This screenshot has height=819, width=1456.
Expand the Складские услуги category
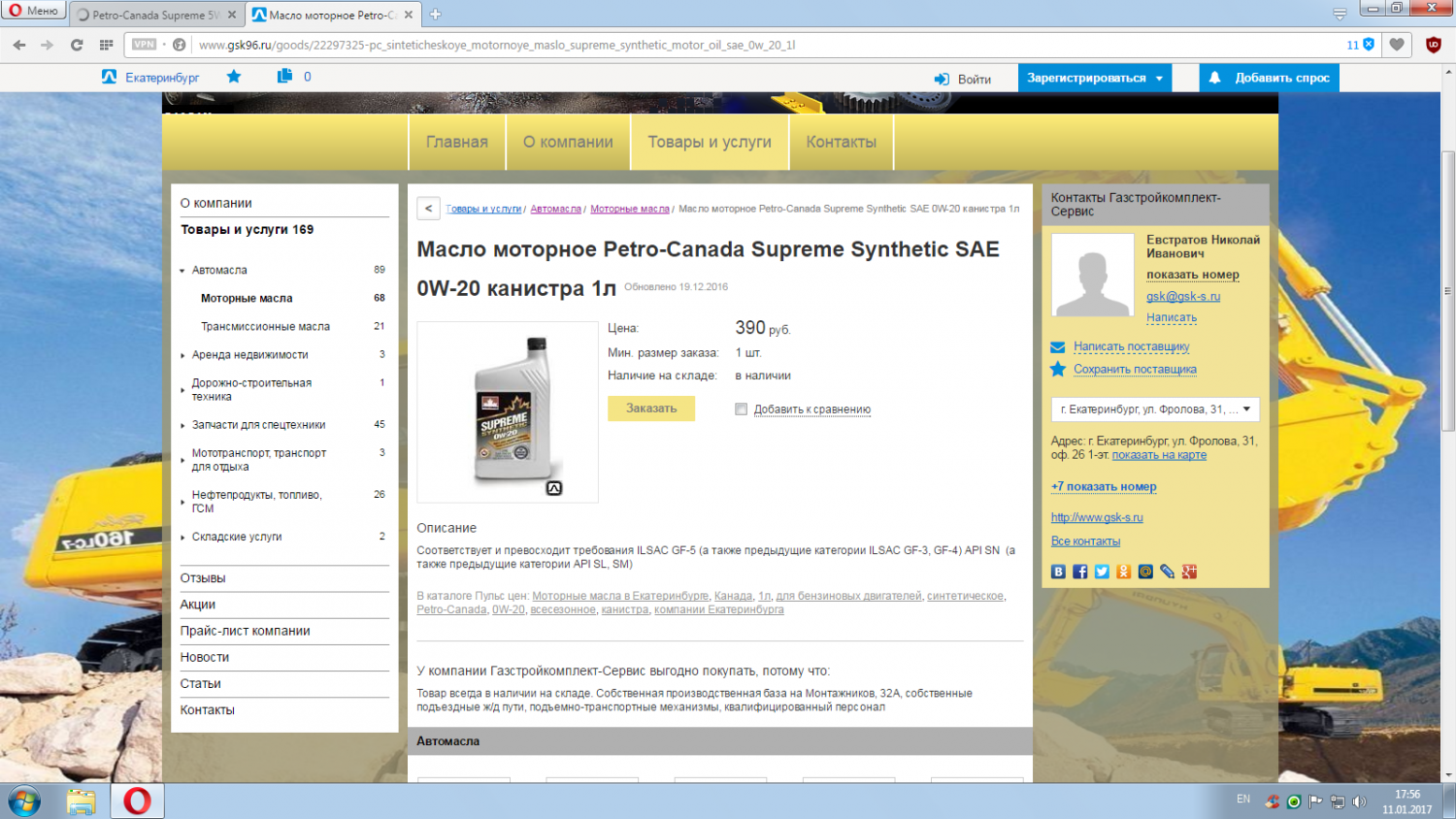182,537
